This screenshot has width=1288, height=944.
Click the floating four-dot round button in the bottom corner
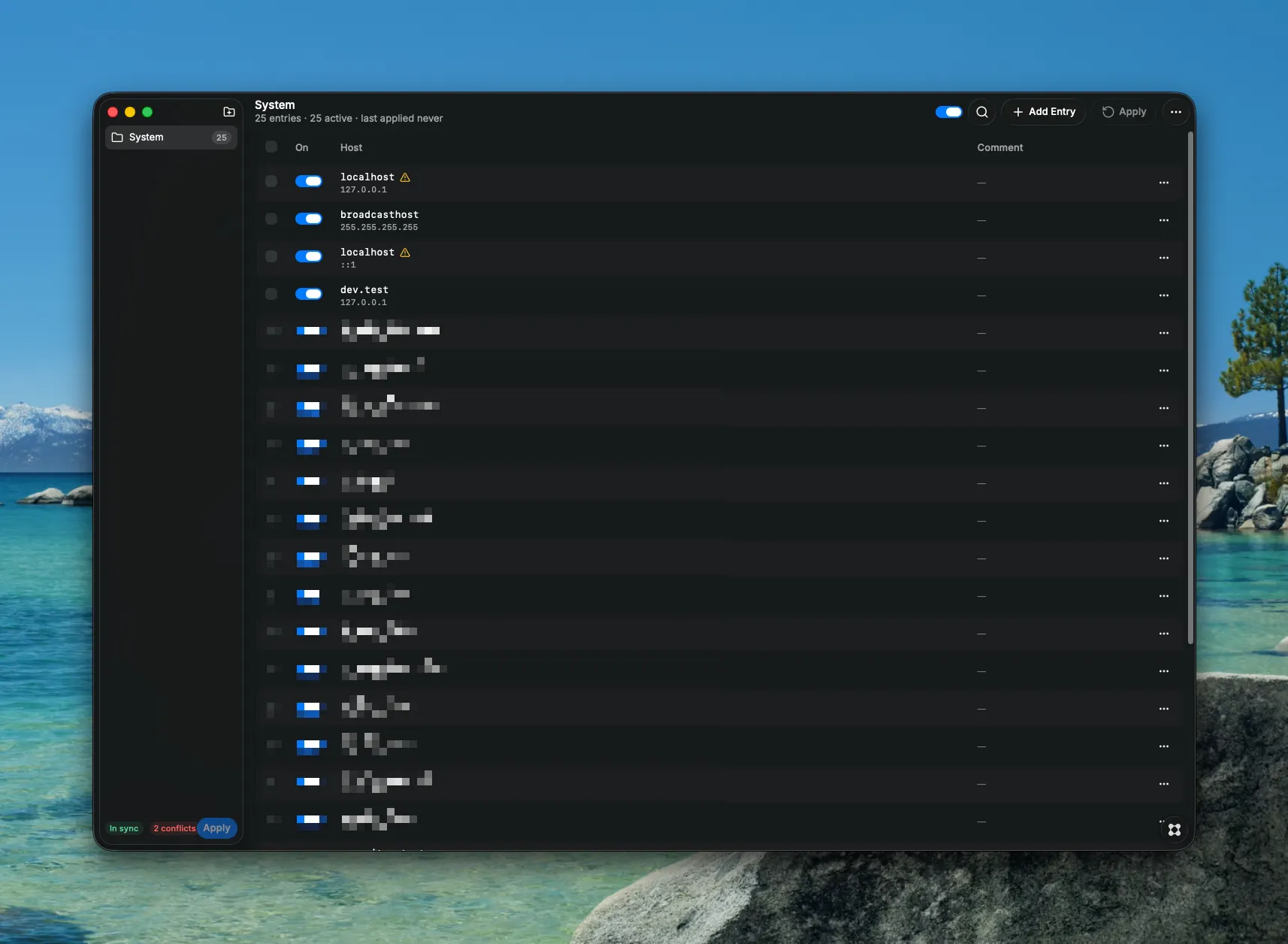pyautogui.click(x=1175, y=830)
